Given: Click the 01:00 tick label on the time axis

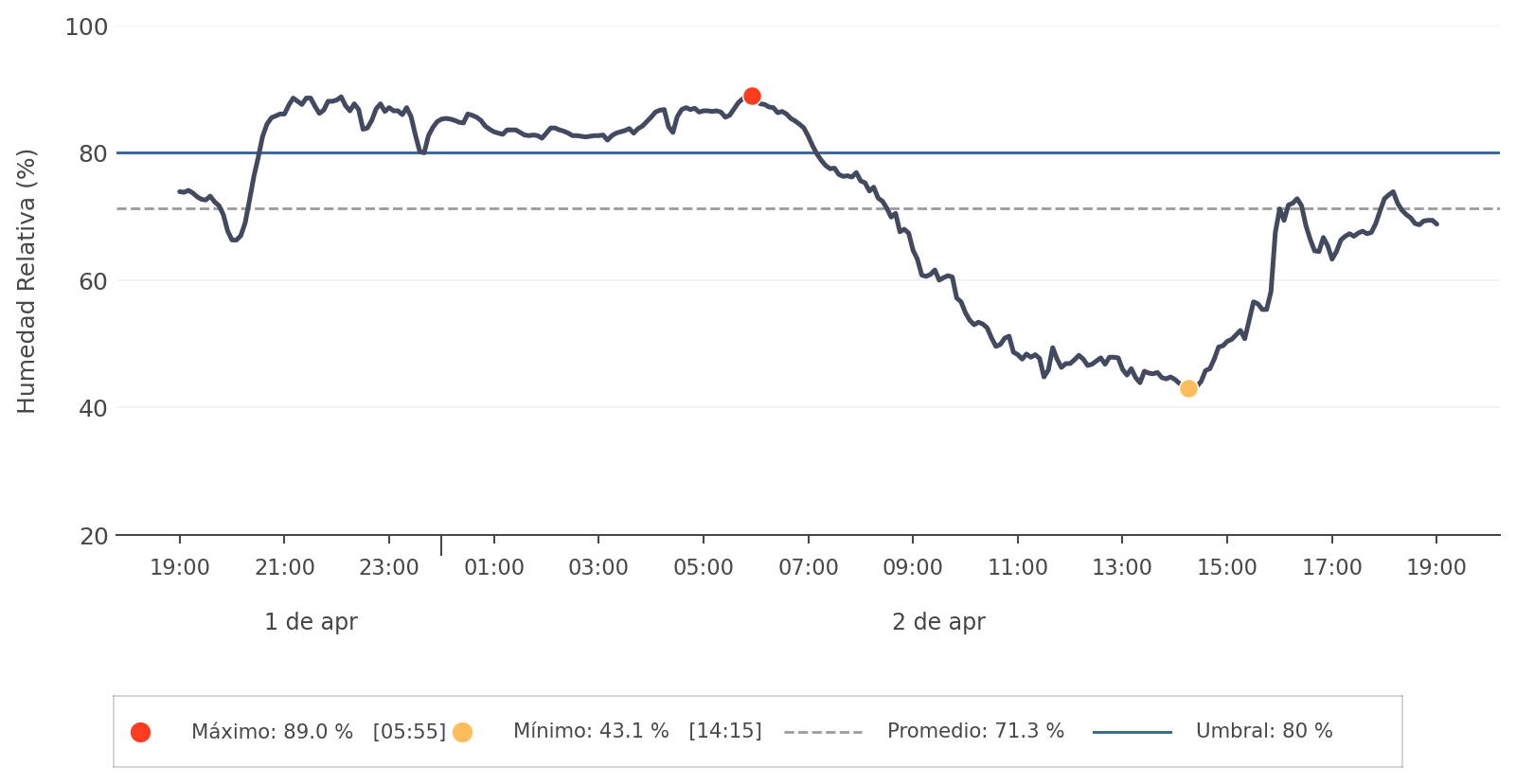Looking at the screenshot, I should point(494,568).
